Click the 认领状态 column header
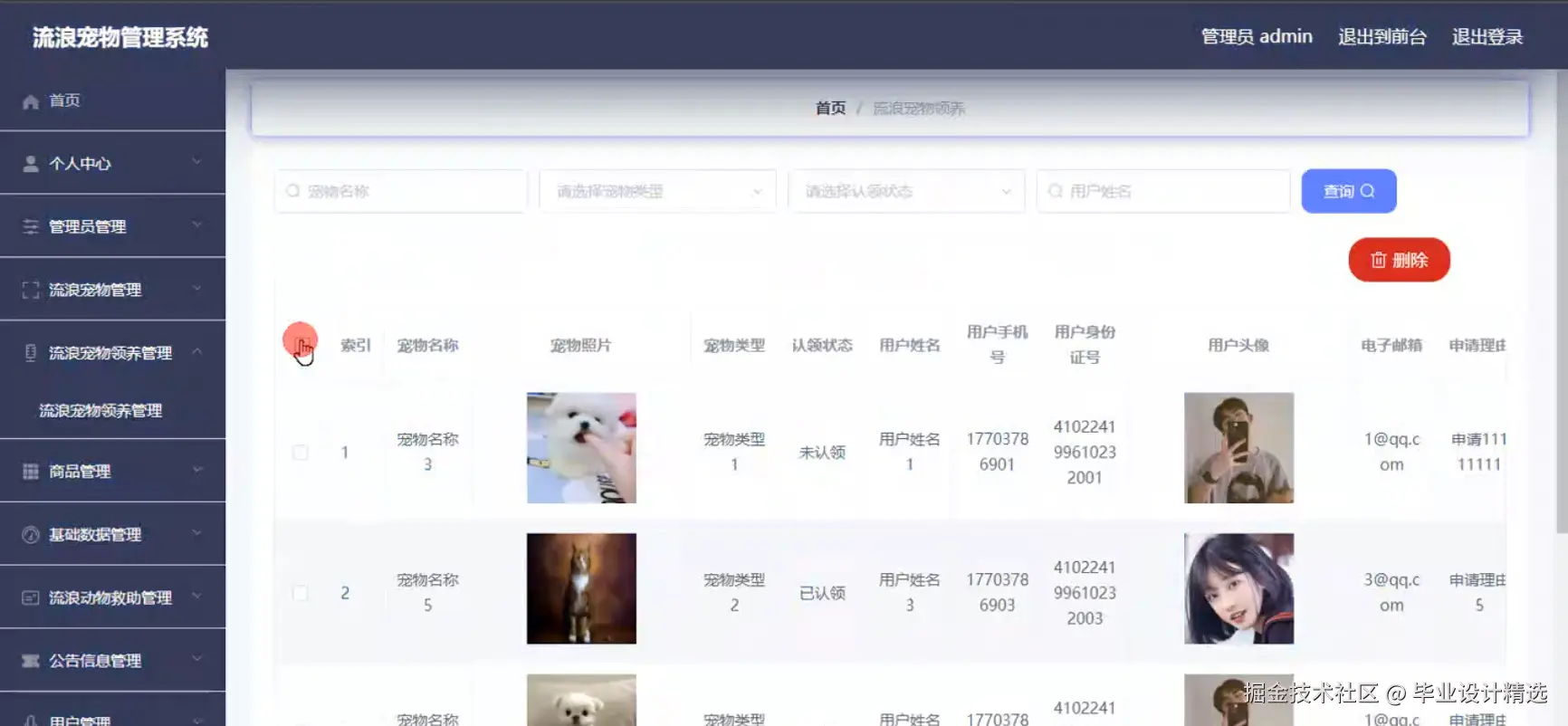The height and width of the screenshot is (726, 1568). click(822, 345)
